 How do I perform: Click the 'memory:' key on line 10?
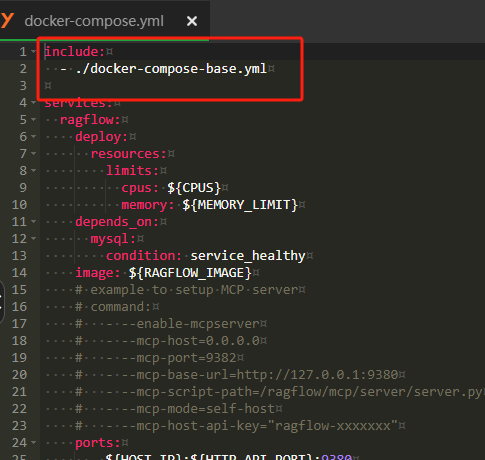(148, 205)
